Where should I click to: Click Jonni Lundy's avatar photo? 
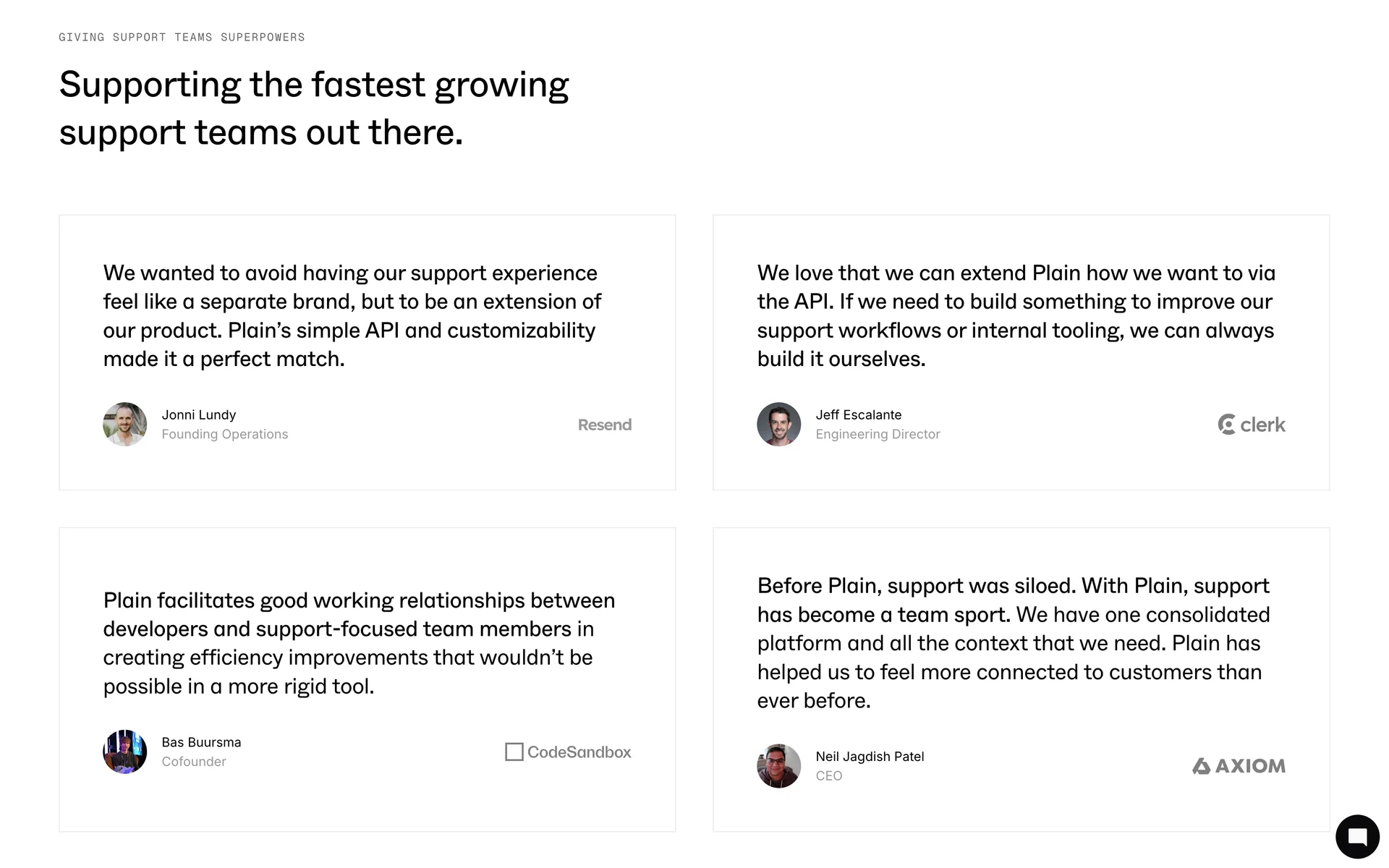[125, 425]
